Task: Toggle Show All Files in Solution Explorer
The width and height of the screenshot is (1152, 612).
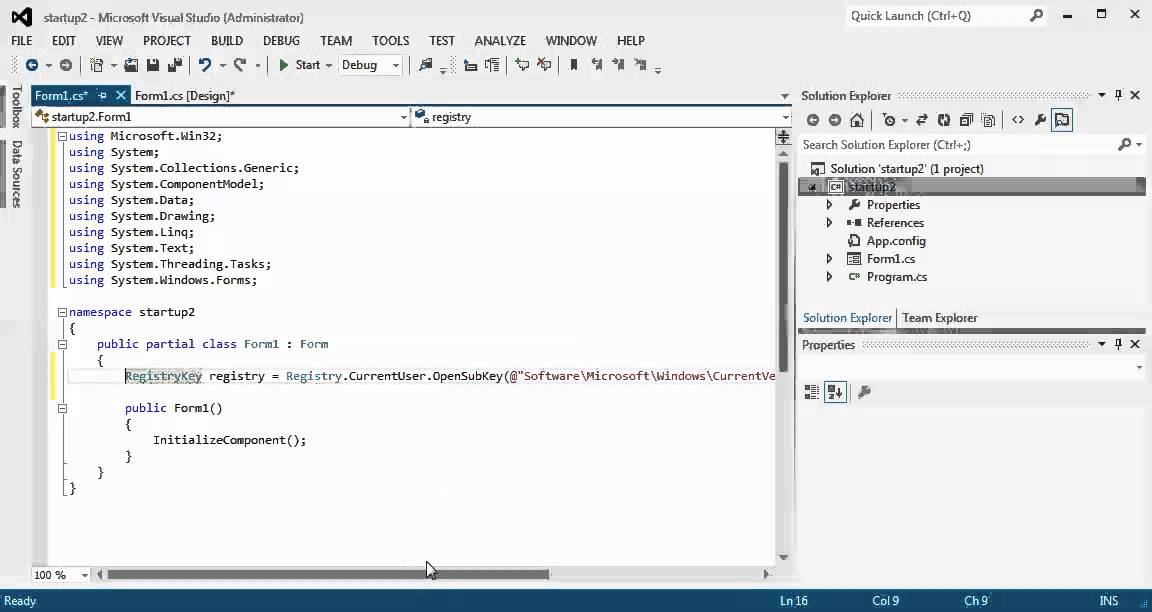Action: coord(988,120)
